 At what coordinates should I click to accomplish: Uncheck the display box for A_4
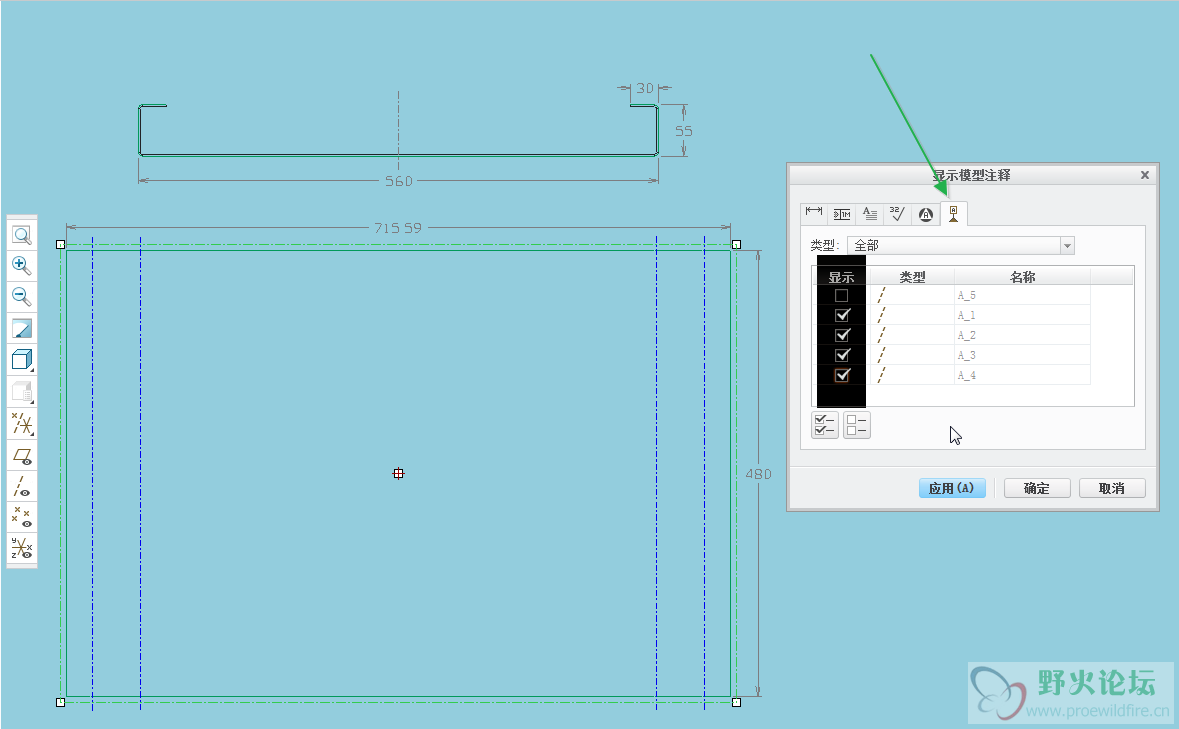point(842,375)
